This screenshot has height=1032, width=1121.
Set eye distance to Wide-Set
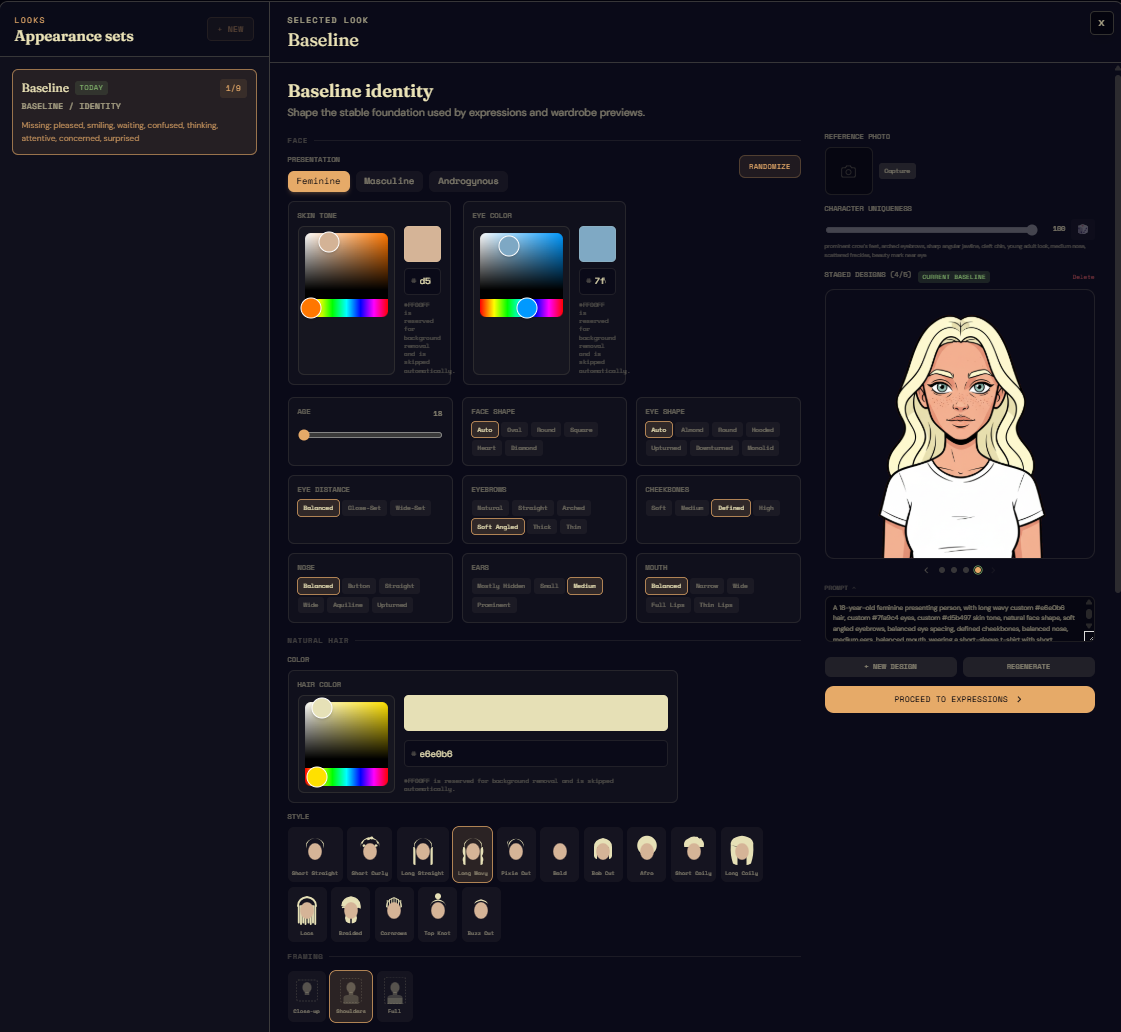coord(410,508)
